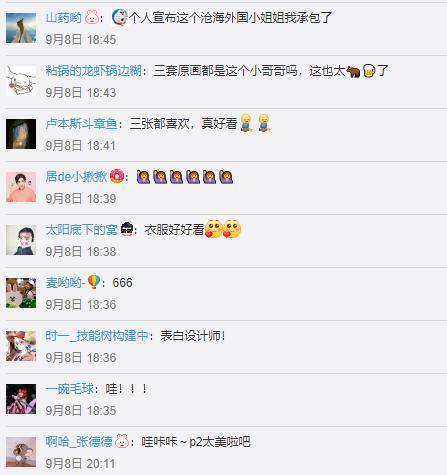This screenshot has width=447, height=475.
Task: Click the pink rabbit badge beside 山药哟
Action: pyautogui.click(x=92, y=17)
